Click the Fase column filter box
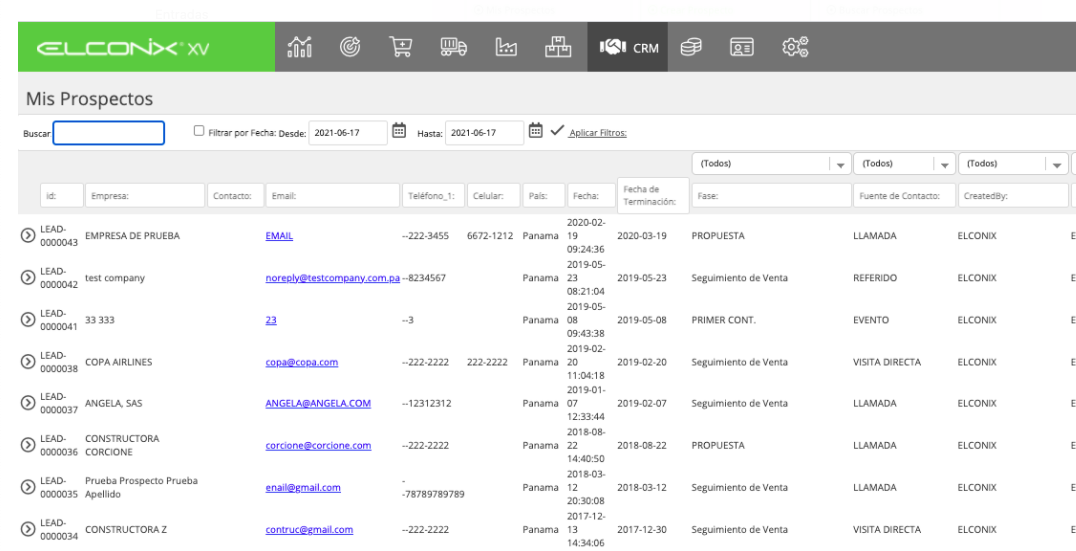This screenshot has height=551, width=1076. 771,196
